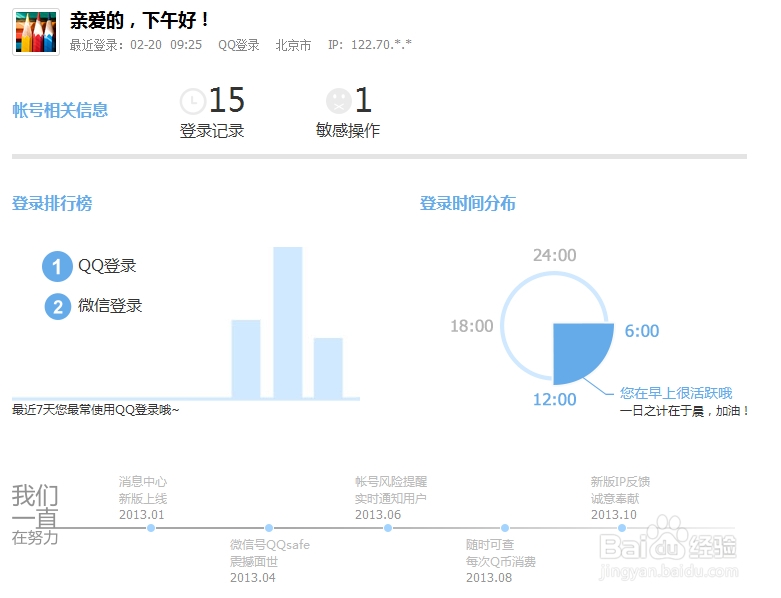Click the 2013.01 timeline dot

coord(151,528)
